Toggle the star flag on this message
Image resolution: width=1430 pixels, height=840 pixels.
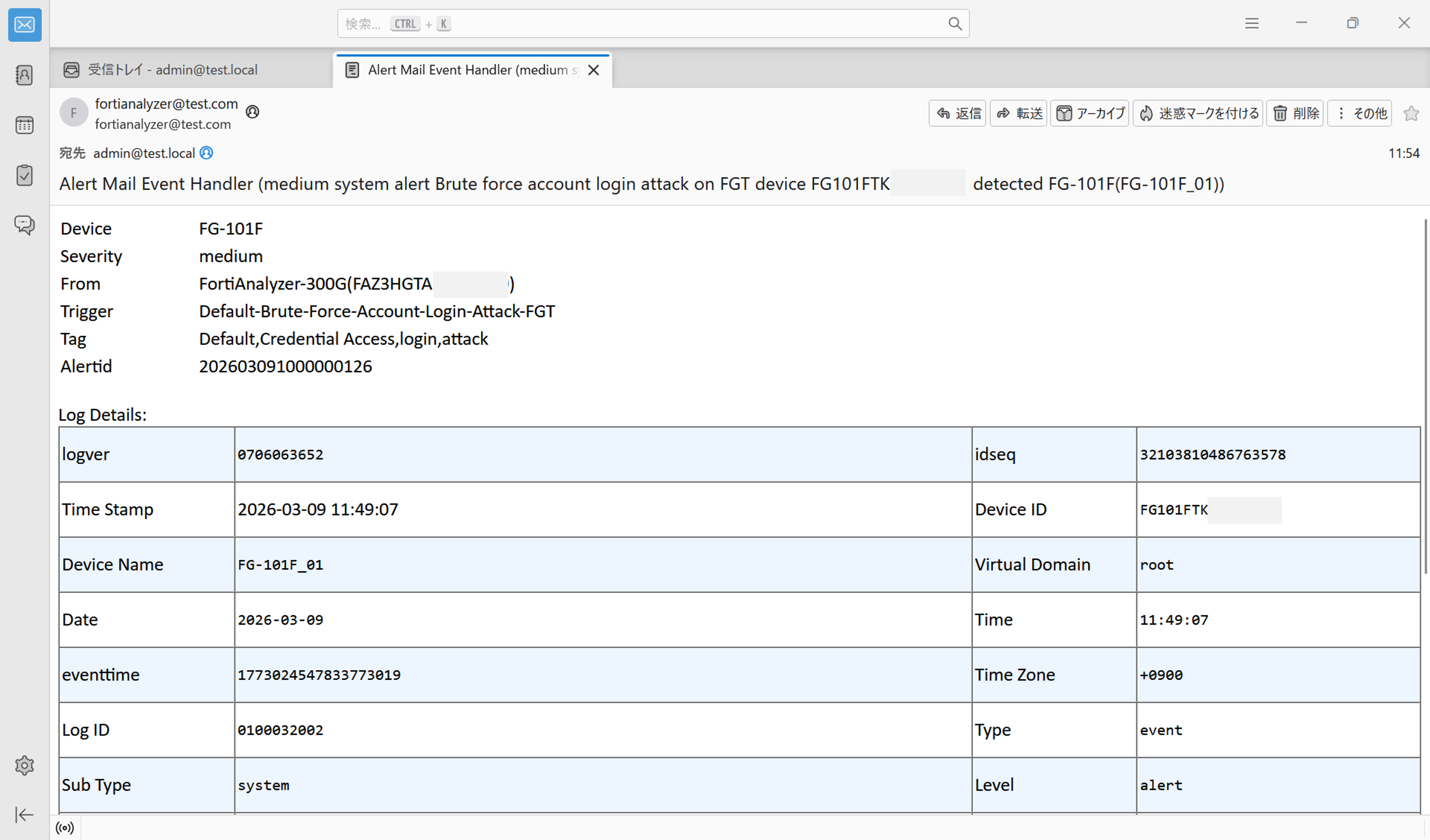pos(1411,113)
